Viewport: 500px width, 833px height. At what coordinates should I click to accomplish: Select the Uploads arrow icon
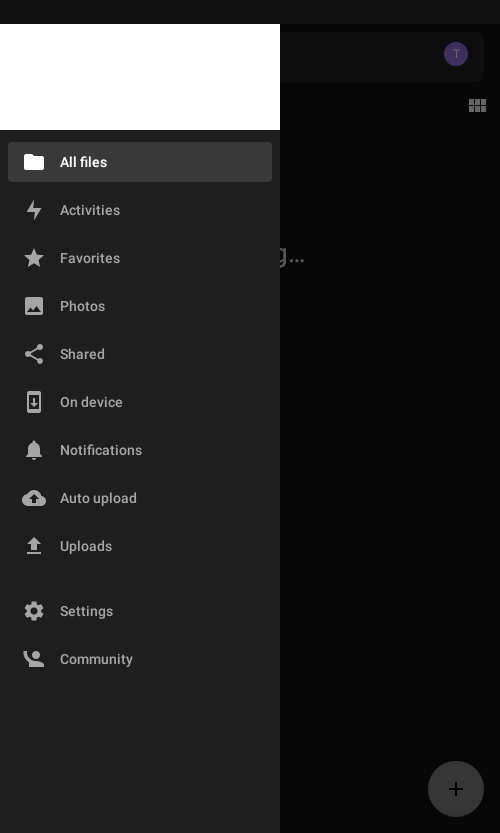(x=34, y=546)
